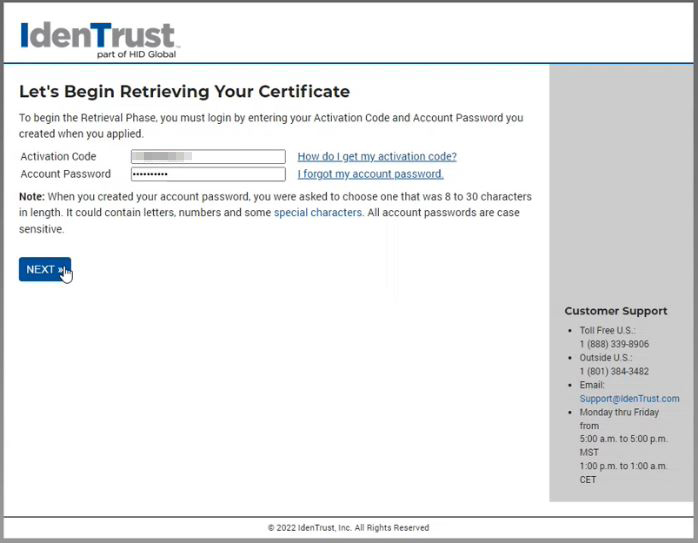Click the 'Activation Code' field label

coord(58,157)
